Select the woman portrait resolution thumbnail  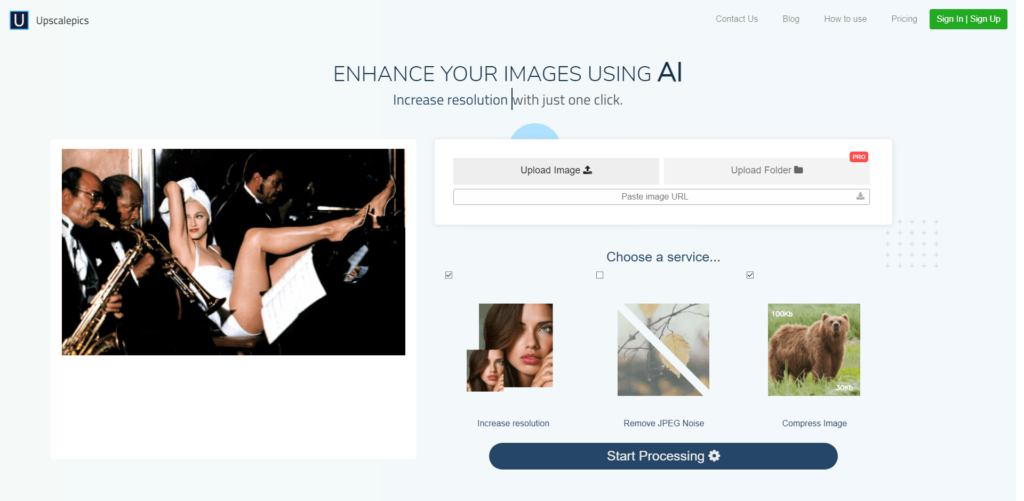(x=510, y=347)
